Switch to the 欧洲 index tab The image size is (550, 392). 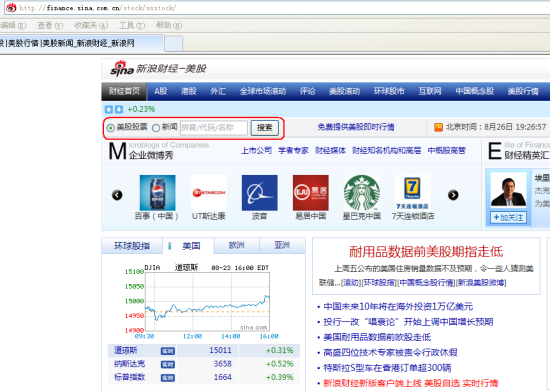[237, 245]
